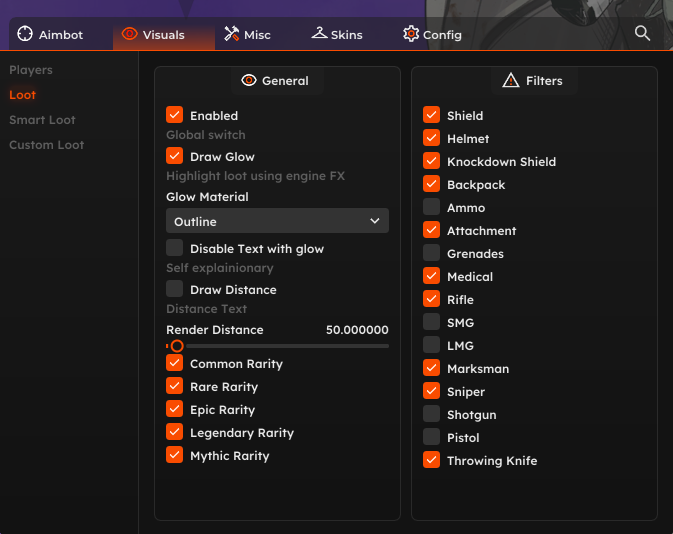Open the Glow Material Outline dropdown
The height and width of the screenshot is (534, 673).
point(277,221)
